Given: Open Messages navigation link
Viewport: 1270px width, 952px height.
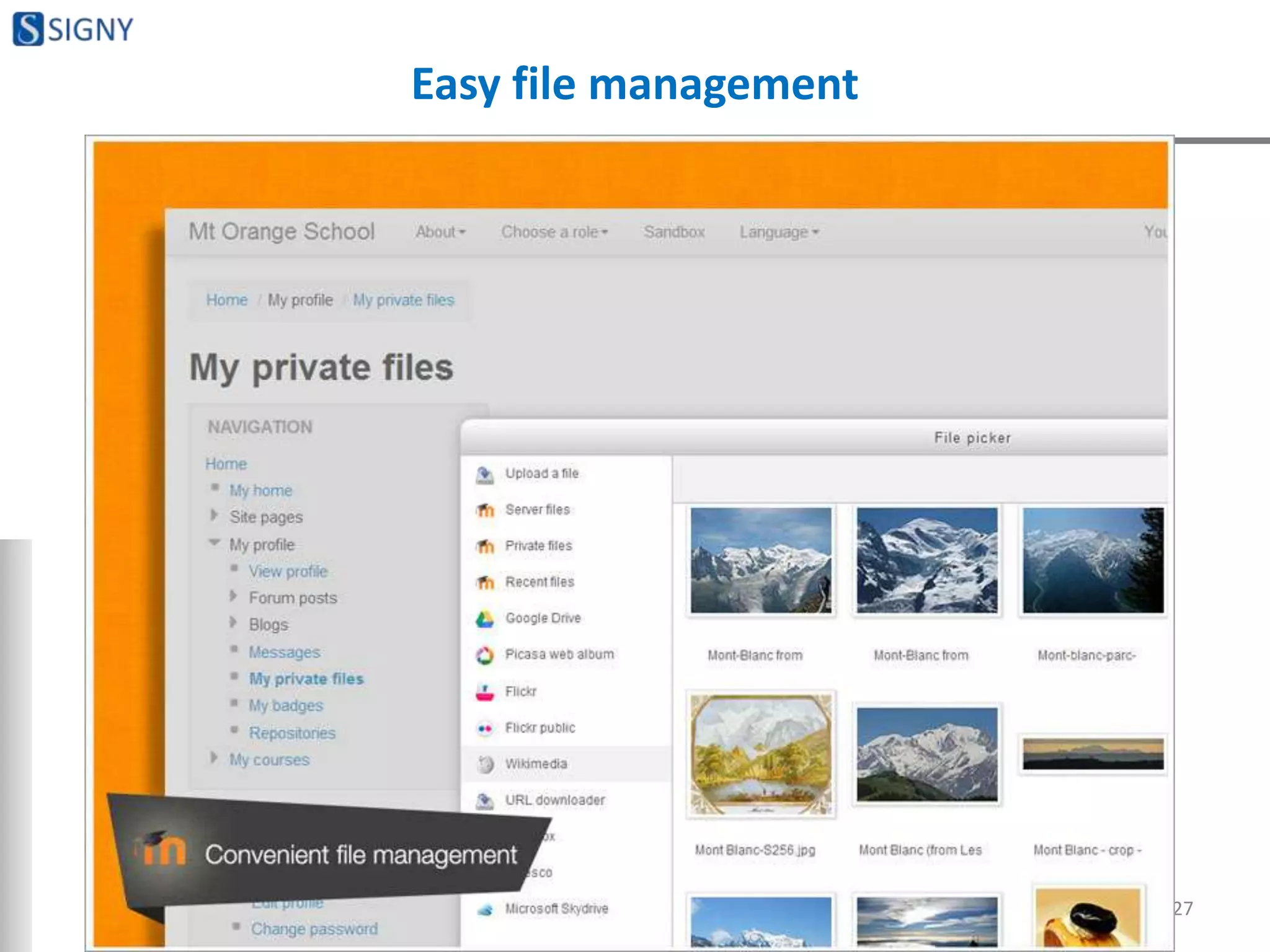Looking at the screenshot, I should (x=285, y=652).
